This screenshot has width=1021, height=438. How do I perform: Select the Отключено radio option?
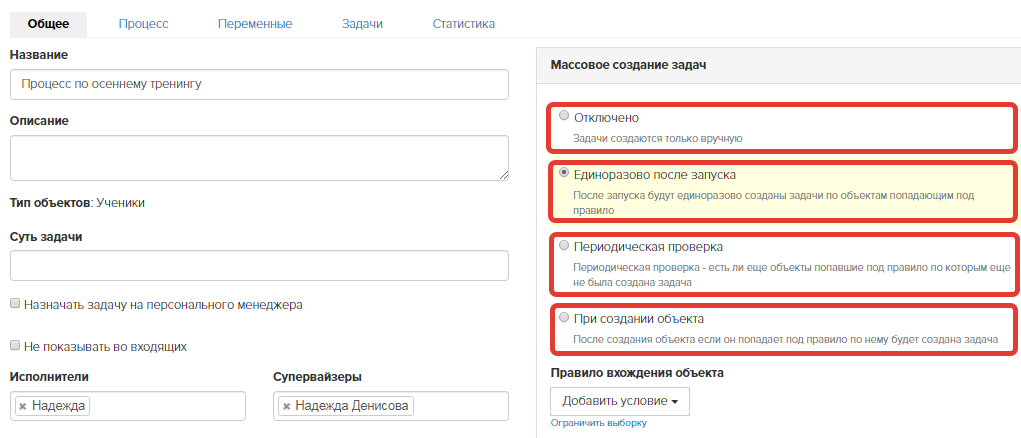tap(564, 116)
